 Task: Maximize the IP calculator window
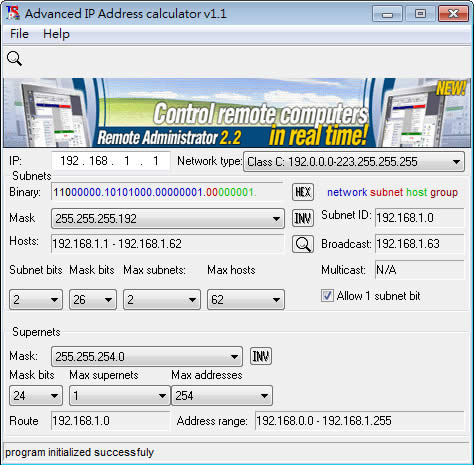420,14
